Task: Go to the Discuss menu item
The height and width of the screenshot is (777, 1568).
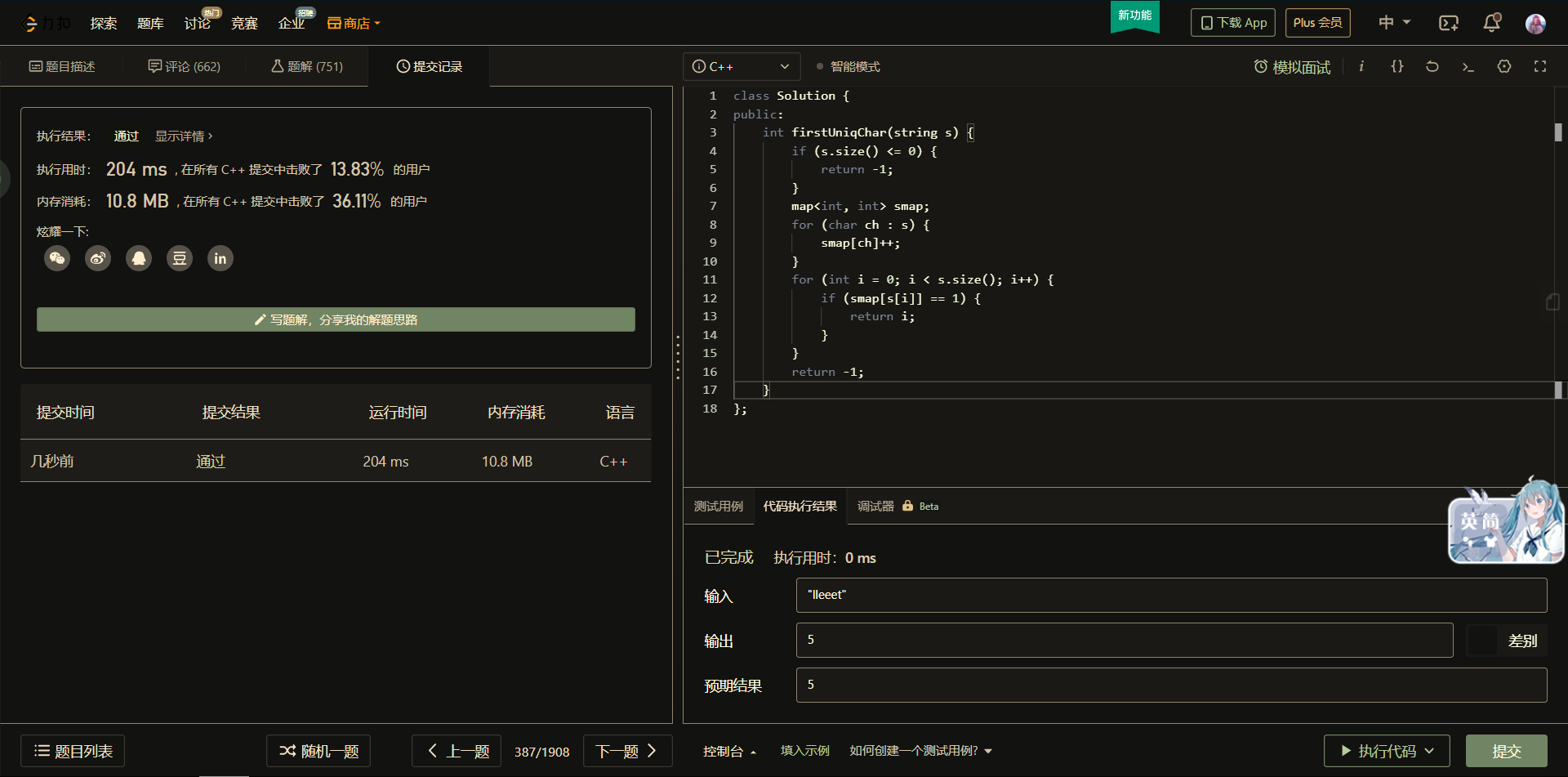Action: click(198, 23)
